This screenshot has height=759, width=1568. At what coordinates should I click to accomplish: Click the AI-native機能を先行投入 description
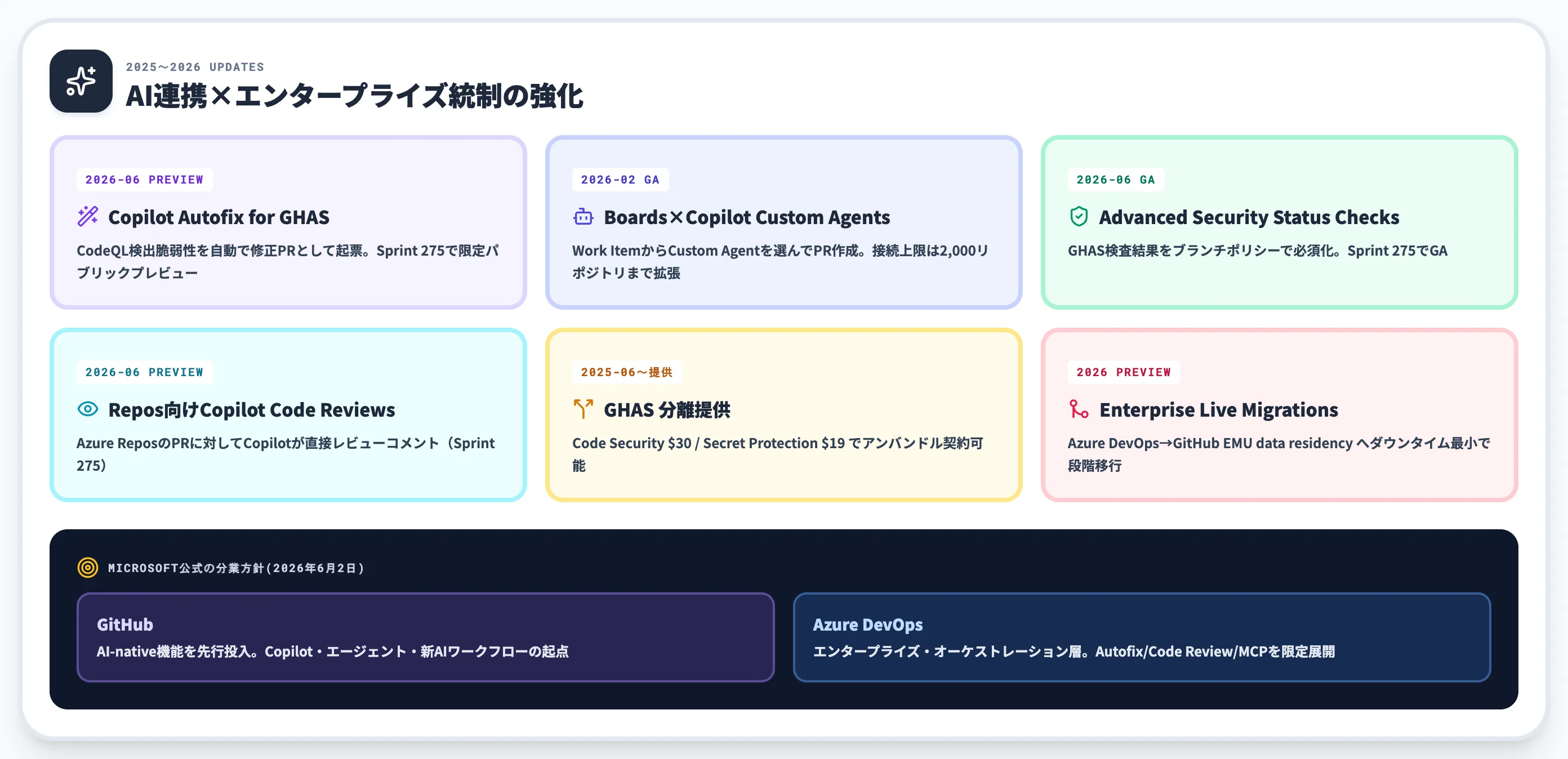[x=332, y=651]
